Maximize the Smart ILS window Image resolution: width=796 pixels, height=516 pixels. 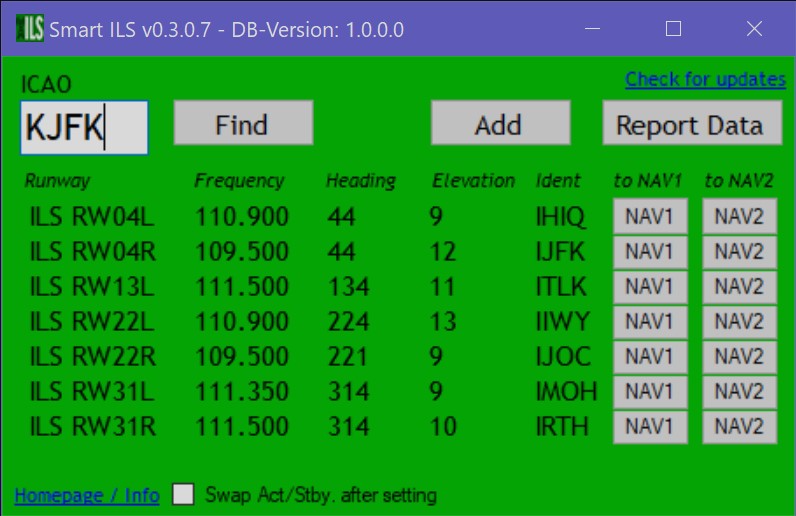pyautogui.click(x=673, y=29)
